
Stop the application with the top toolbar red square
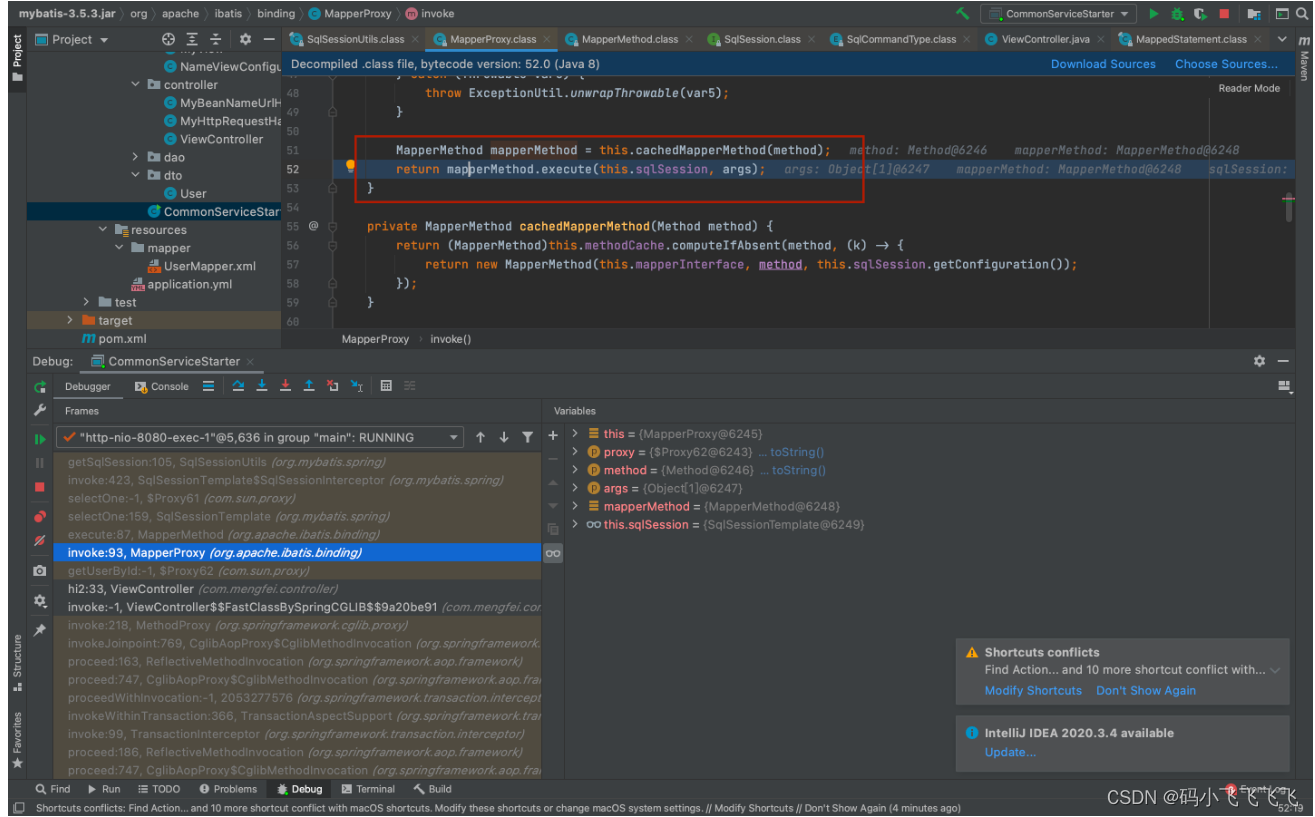pyautogui.click(x=1224, y=14)
